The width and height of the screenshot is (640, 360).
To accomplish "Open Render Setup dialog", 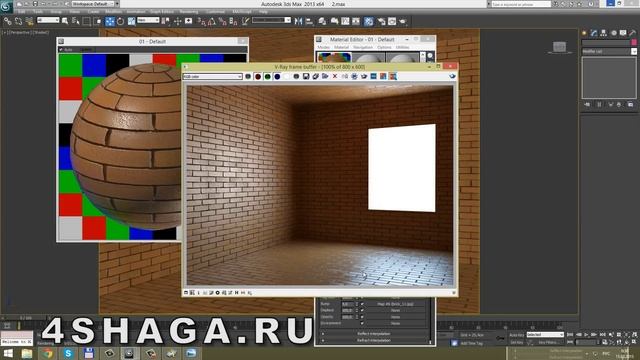I will 382,21.
